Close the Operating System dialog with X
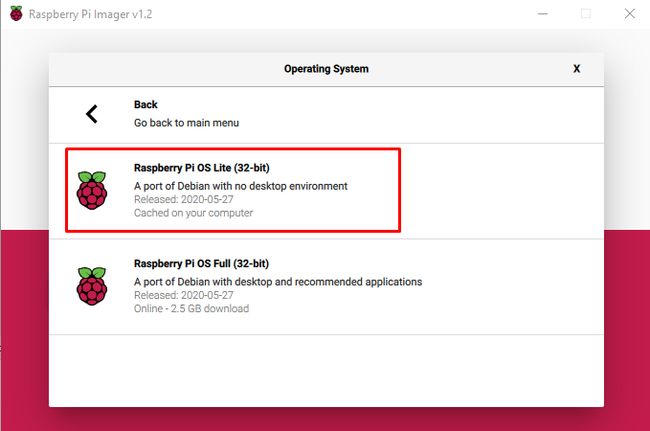The height and width of the screenshot is (431, 650). tap(577, 69)
